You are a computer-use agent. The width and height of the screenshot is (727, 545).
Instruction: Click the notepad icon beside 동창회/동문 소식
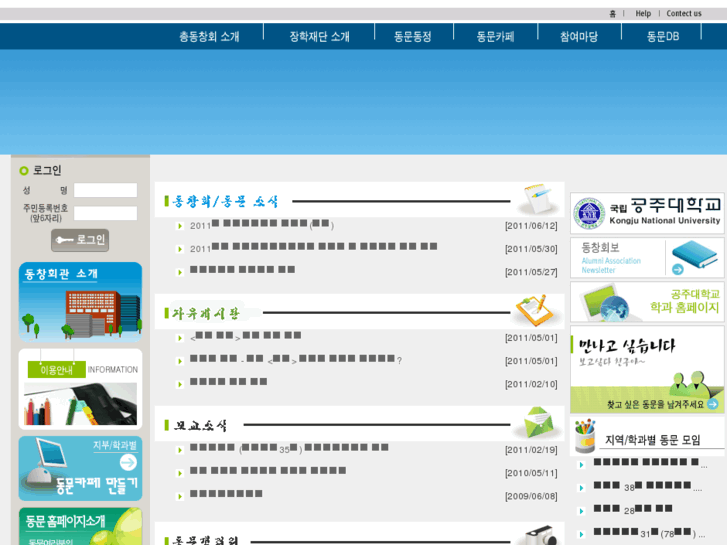click(538, 199)
